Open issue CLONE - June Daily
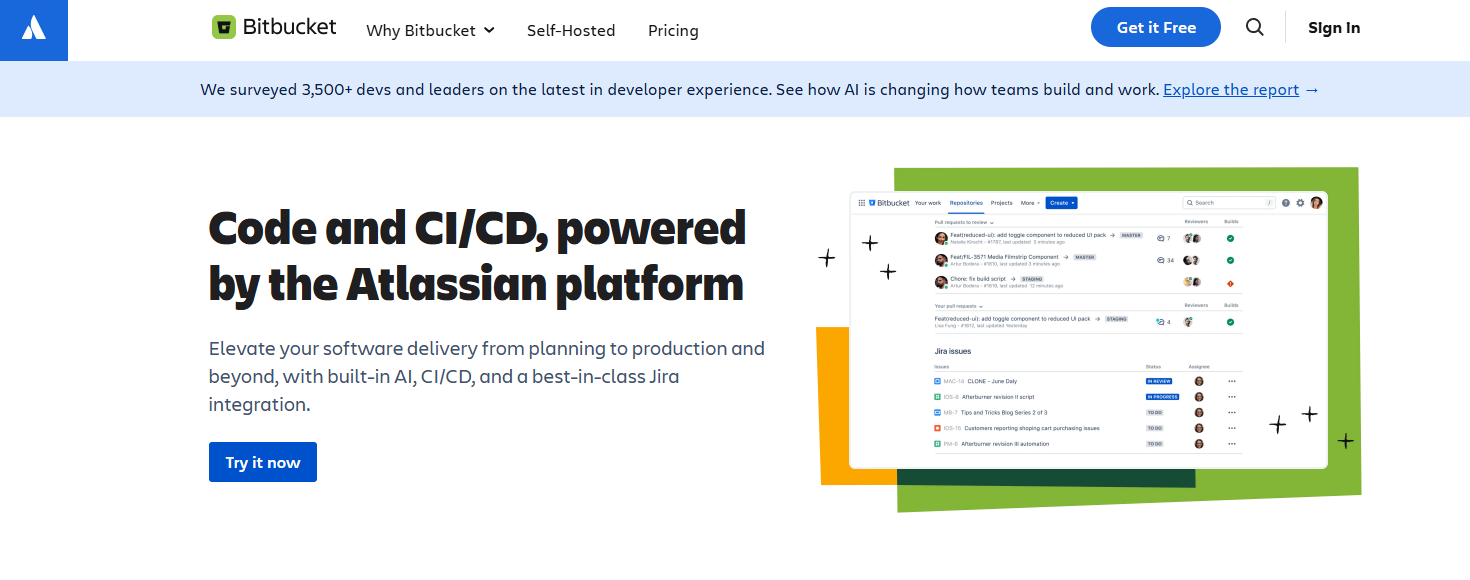The image size is (1470, 580). click(x=992, y=381)
